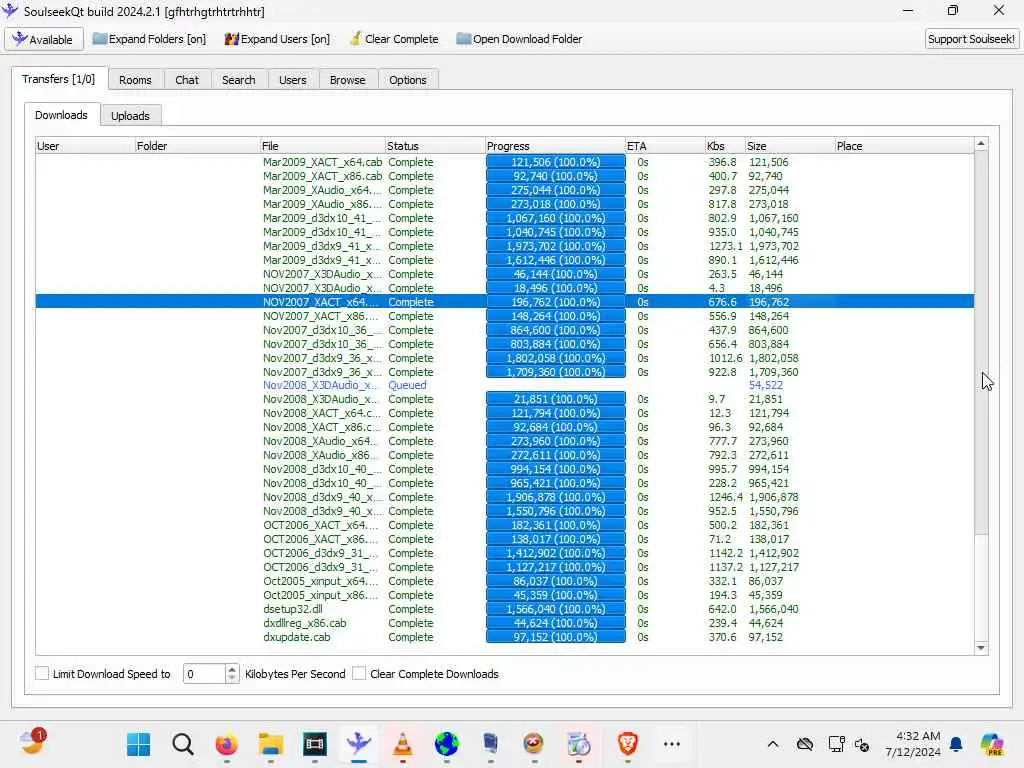The width and height of the screenshot is (1024, 768).
Task: Sort by the Kbs column header
Action: [725, 146]
